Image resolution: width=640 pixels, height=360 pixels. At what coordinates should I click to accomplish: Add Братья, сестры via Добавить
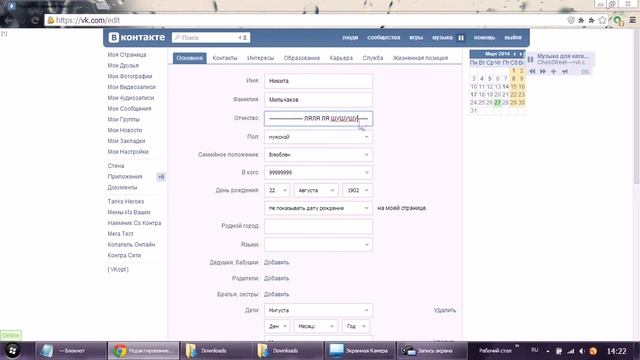click(276, 294)
